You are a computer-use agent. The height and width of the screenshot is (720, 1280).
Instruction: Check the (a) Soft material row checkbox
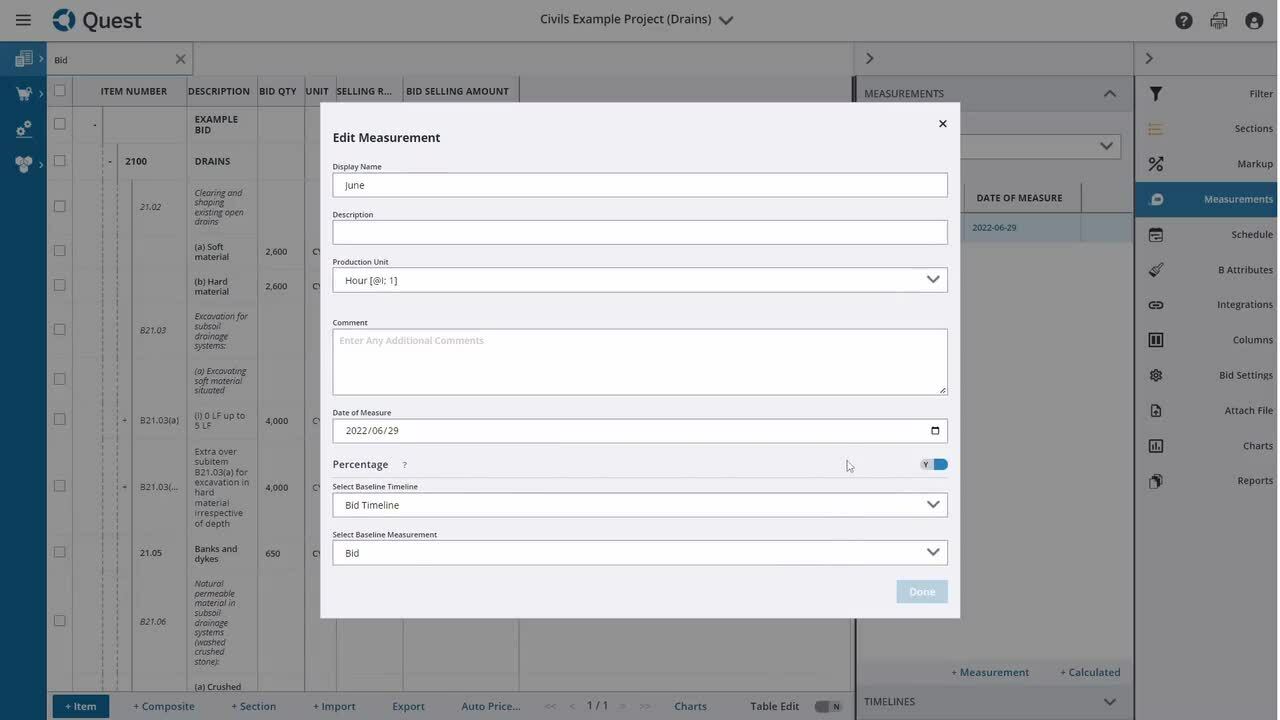click(x=59, y=251)
